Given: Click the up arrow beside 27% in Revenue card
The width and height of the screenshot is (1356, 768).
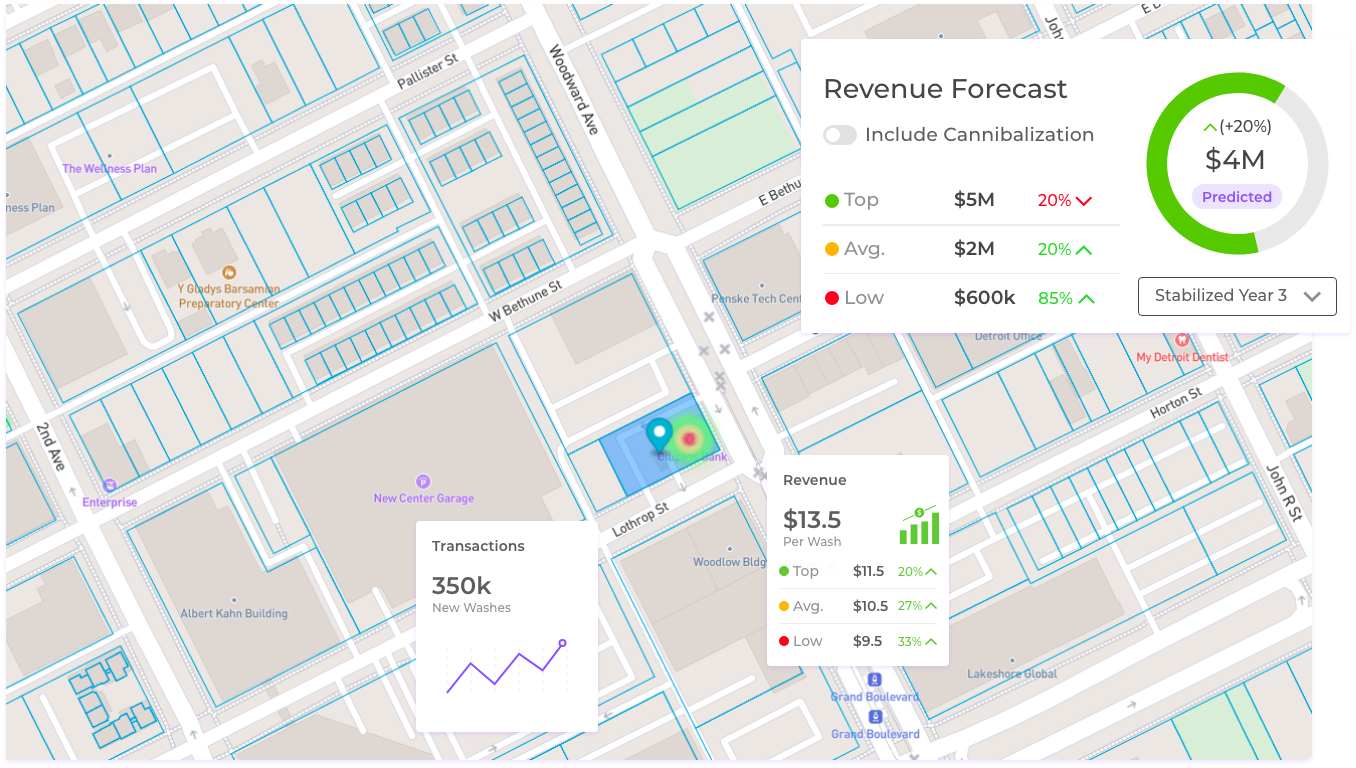Looking at the screenshot, I should tap(931, 606).
